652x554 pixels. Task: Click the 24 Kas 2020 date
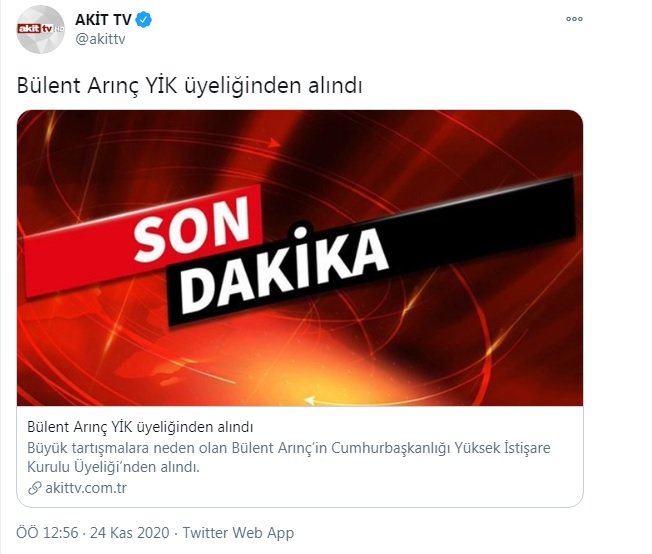[130, 533]
